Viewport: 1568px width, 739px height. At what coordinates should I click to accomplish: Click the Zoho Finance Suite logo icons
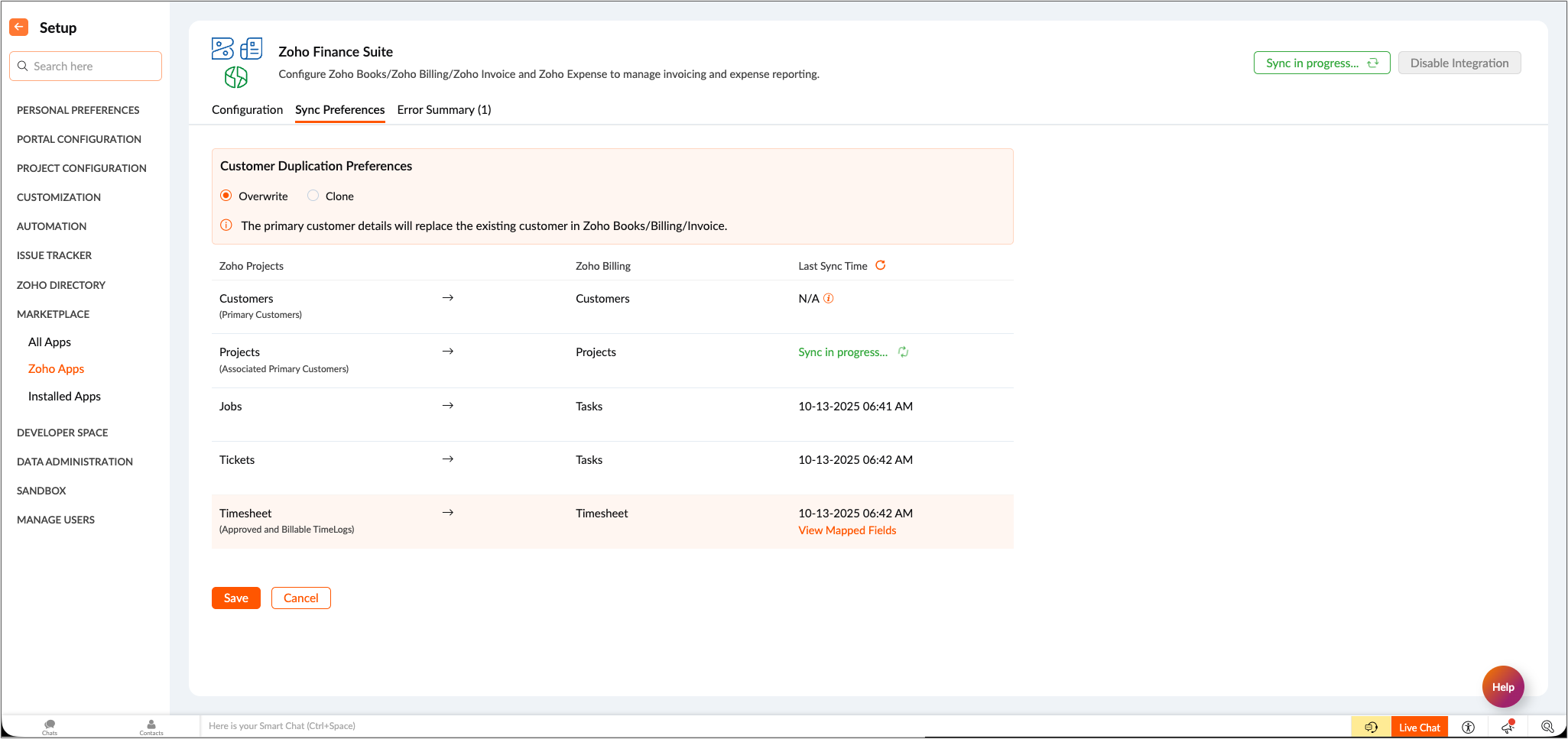pyautogui.click(x=237, y=62)
